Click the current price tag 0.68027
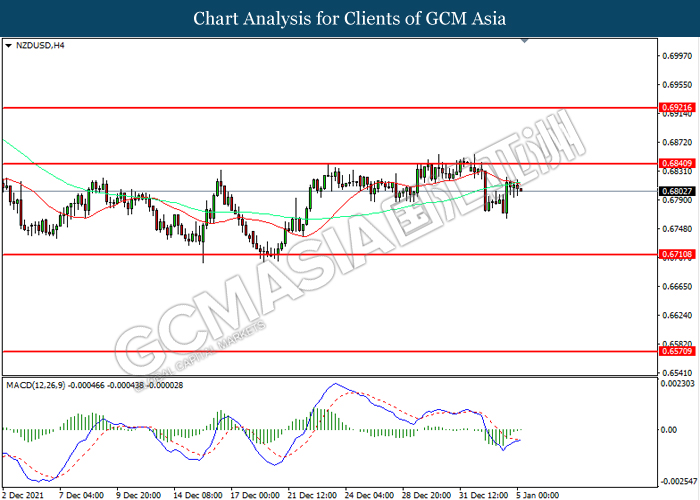Image resolution: width=700 pixels, height=500 pixels. (x=677, y=191)
